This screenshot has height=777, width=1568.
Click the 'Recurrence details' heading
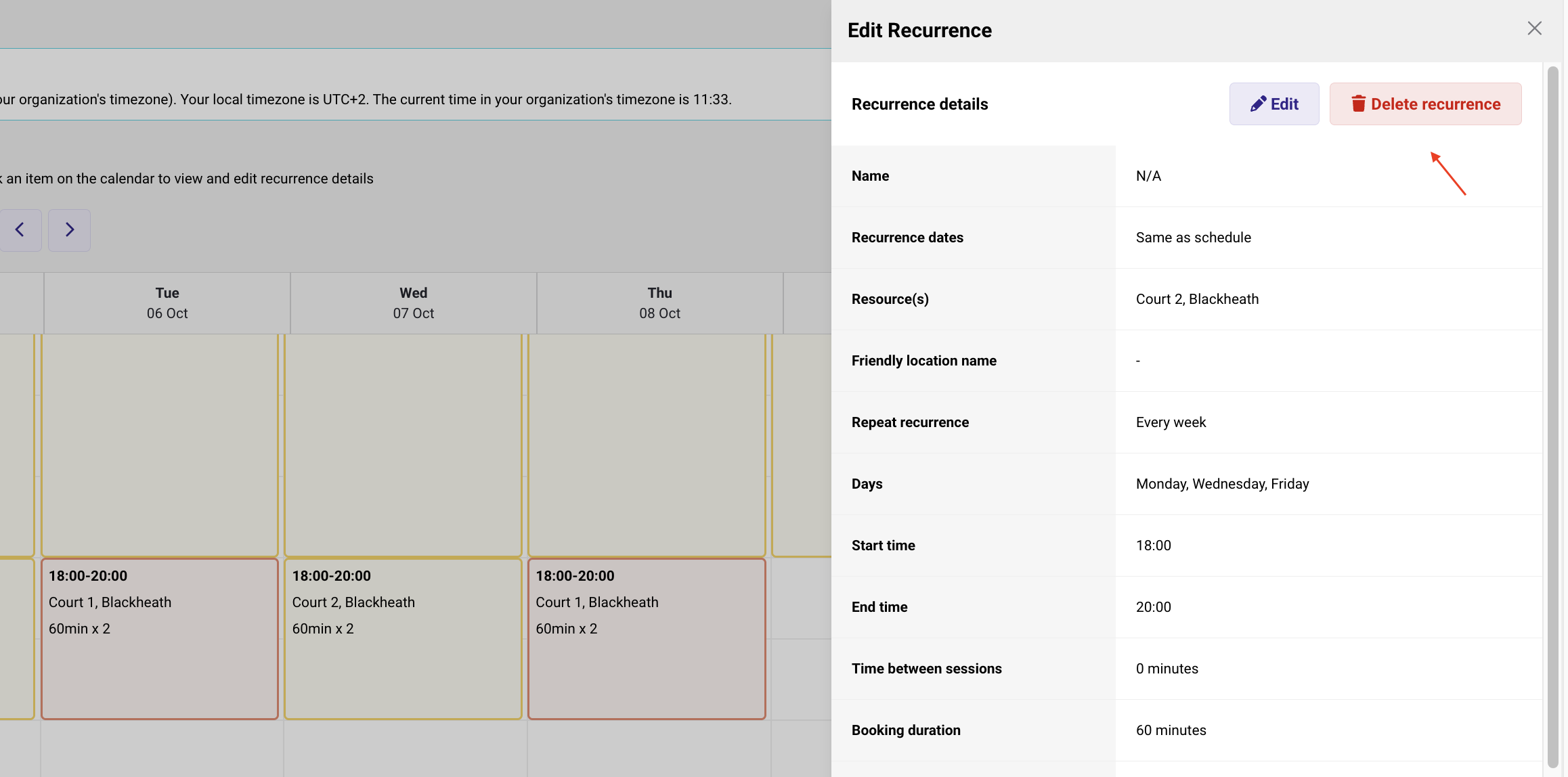pos(919,104)
